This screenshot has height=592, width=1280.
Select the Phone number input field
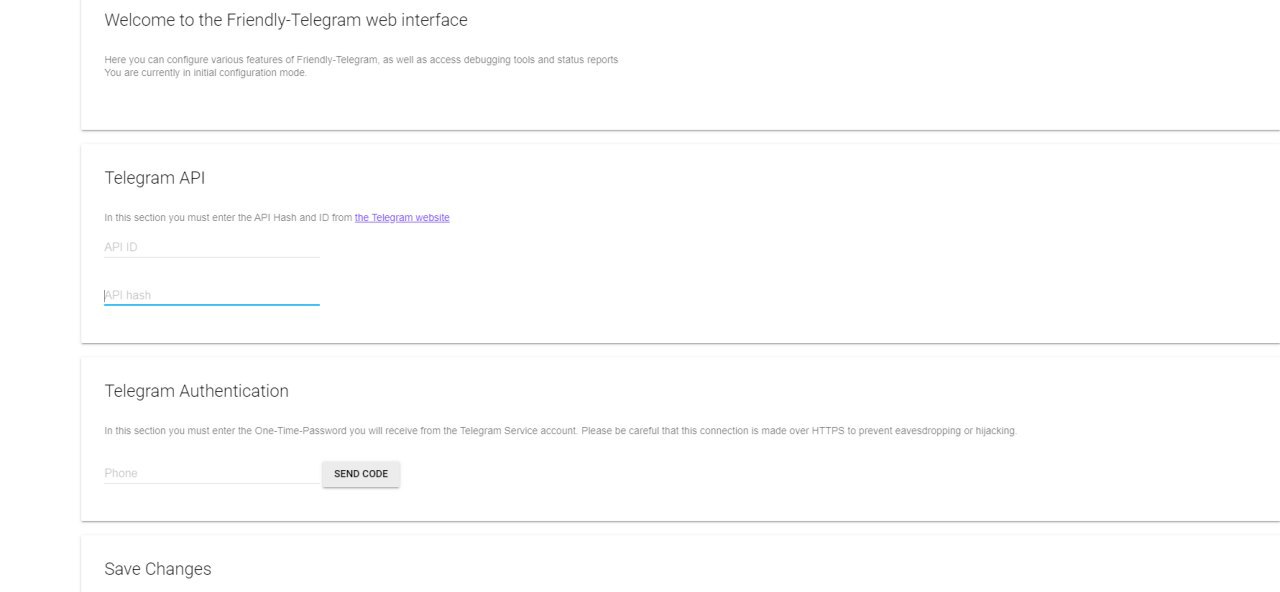pyautogui.click(x=212, y=473)
